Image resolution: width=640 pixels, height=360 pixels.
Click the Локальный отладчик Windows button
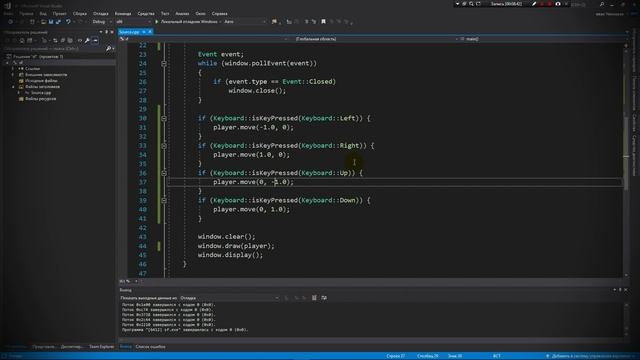pos(189,22)
